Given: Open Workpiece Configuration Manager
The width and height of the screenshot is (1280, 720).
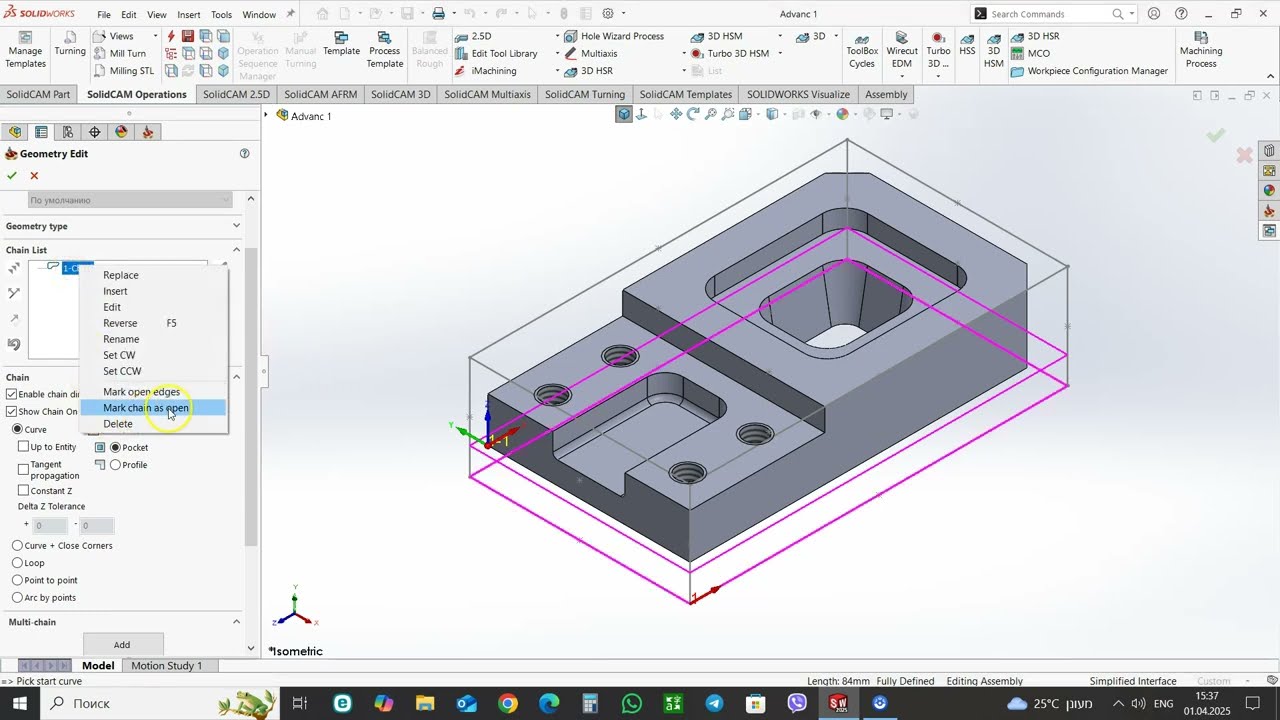Looking at the screenshot, I should [1089, 71].
